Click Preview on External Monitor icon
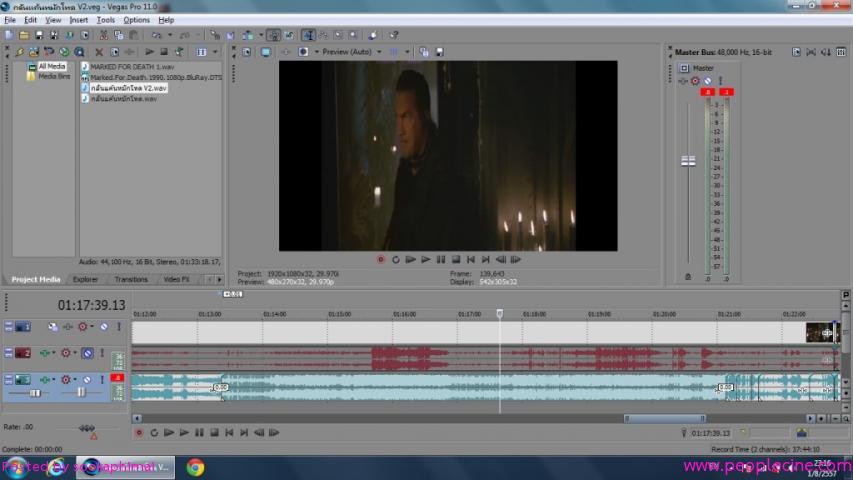 (265, 52)
